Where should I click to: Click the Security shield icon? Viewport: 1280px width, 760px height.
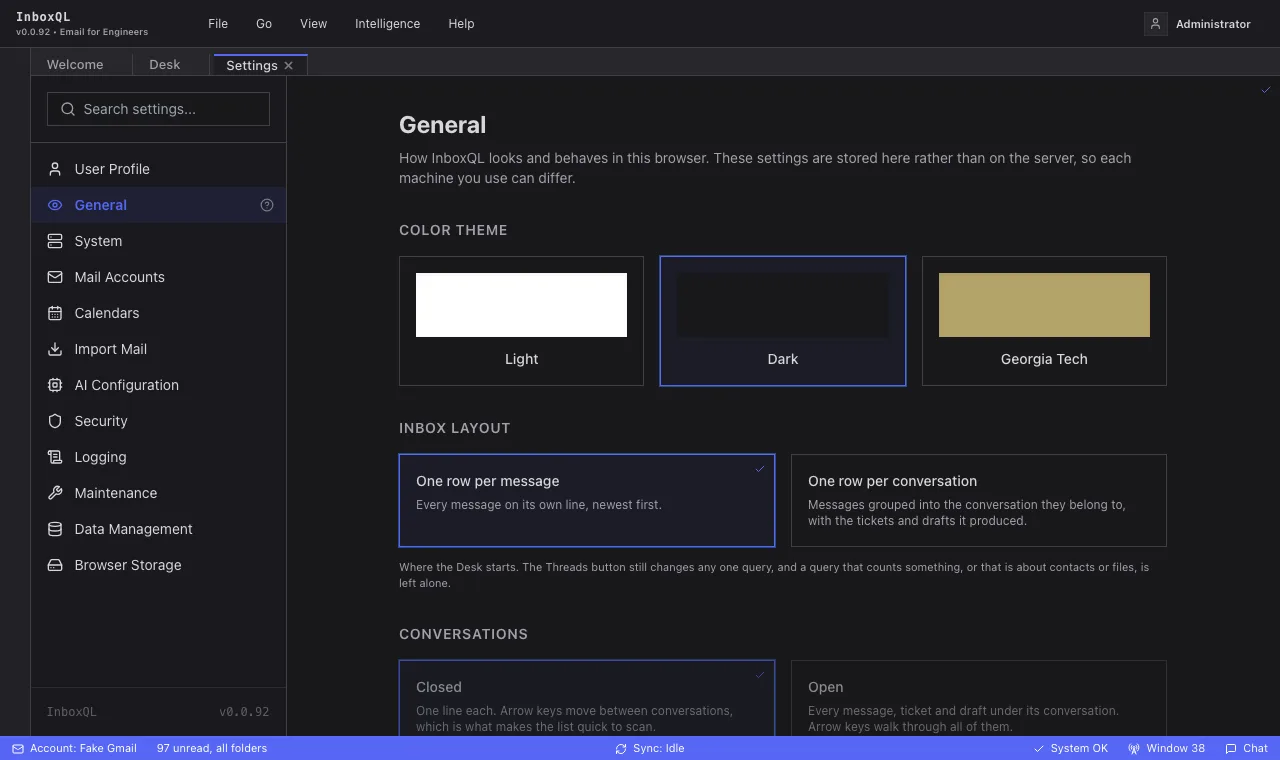point(55,421)
